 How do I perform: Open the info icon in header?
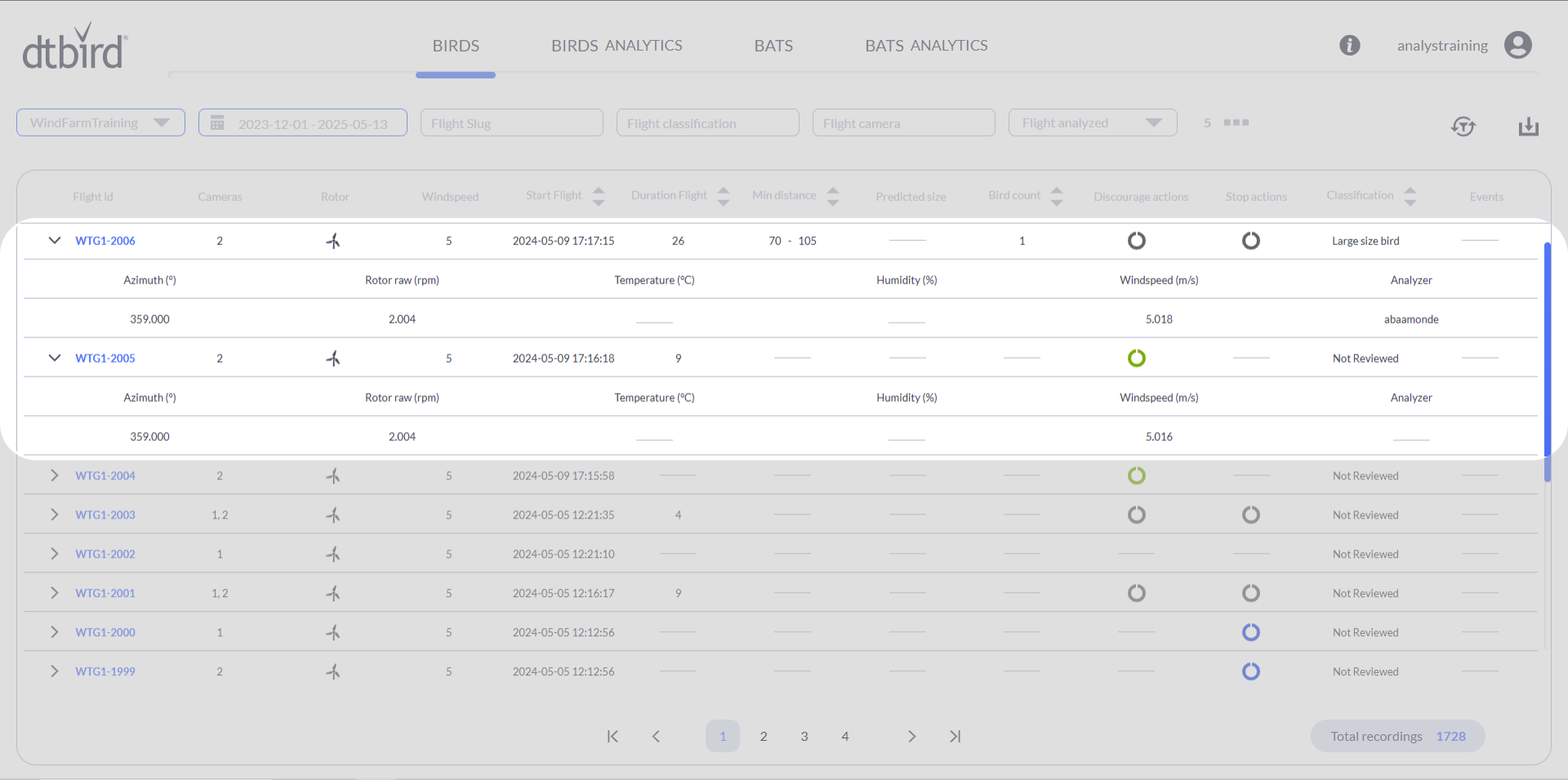point(1349,46)
